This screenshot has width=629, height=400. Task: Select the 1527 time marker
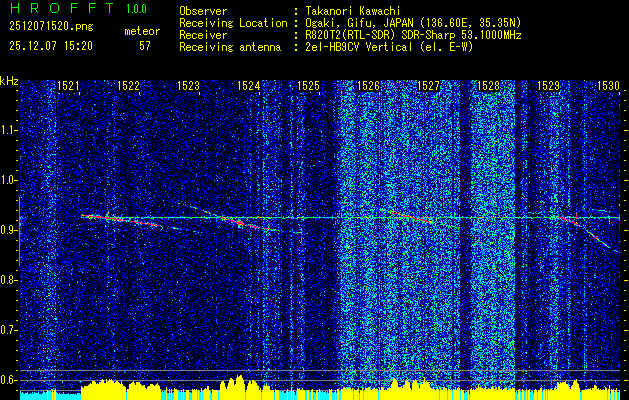coord(428,87)
